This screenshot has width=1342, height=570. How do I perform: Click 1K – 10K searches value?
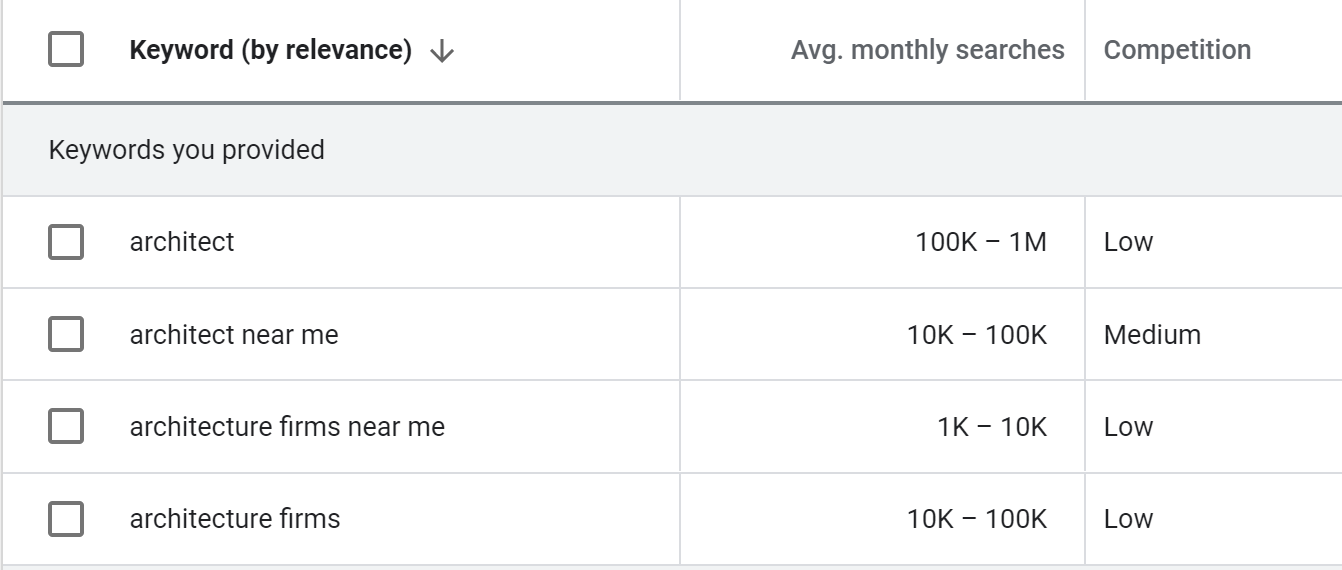click(991, 427)
